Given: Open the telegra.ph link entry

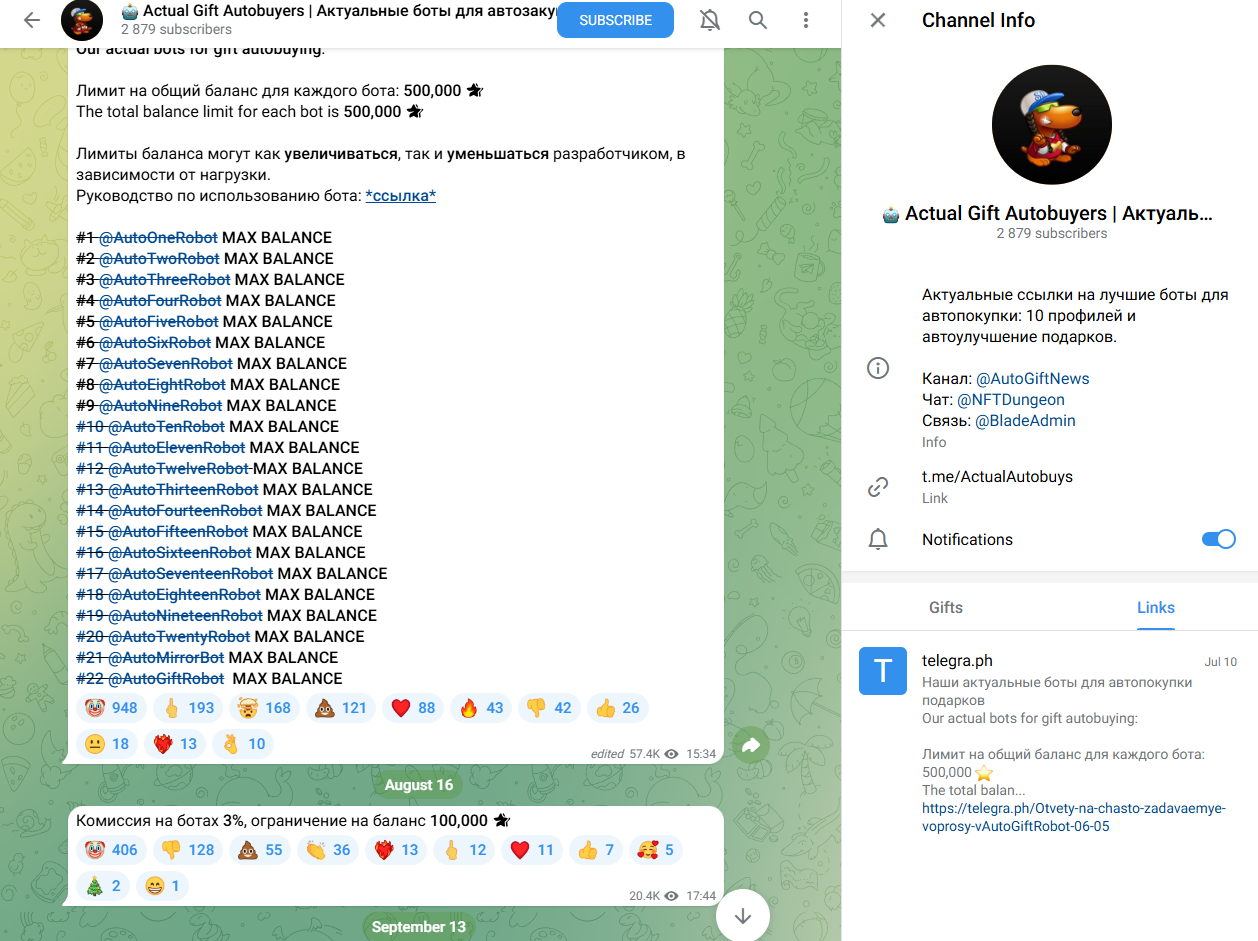Looking at the screenshot, I should tap(1050, 745).
